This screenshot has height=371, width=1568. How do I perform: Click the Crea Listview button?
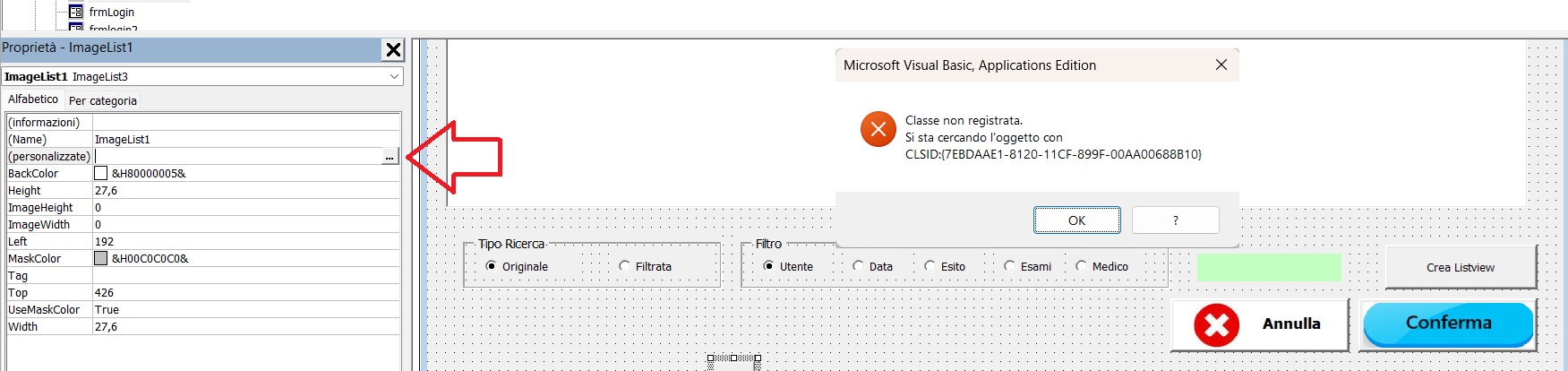[1460, 267]
